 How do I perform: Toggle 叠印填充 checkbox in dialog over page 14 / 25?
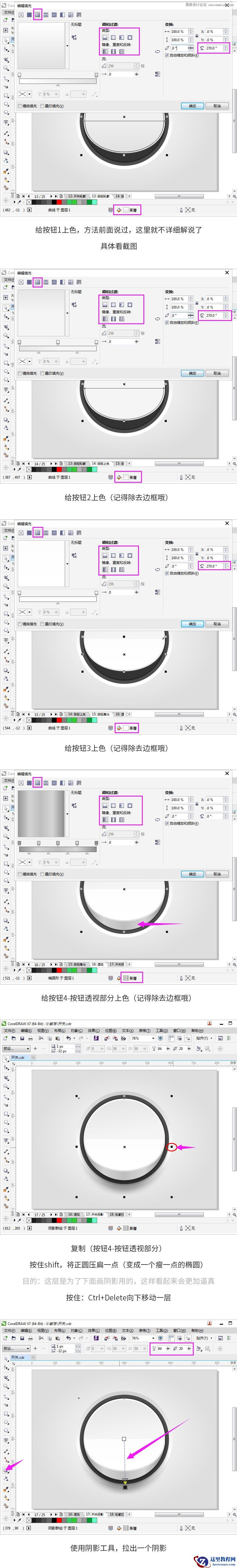[42, 373]
